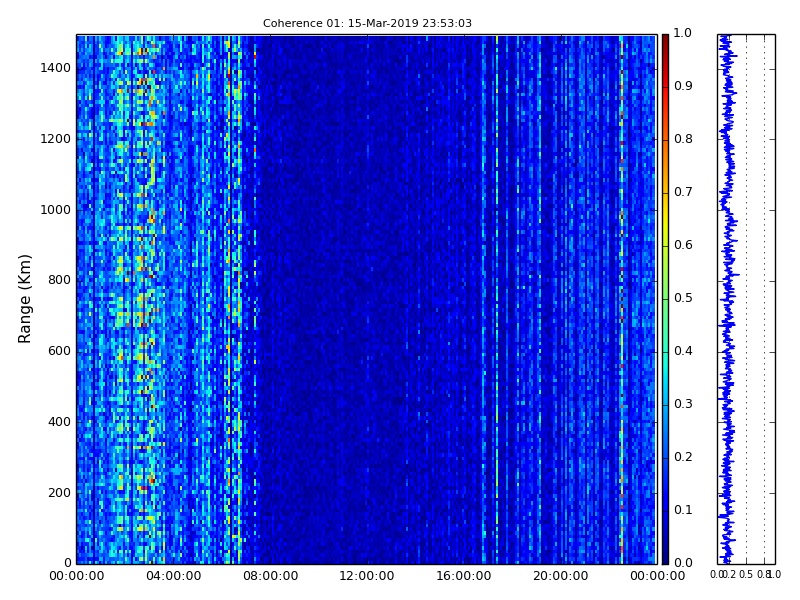Click the 400 range tick label

59,422
